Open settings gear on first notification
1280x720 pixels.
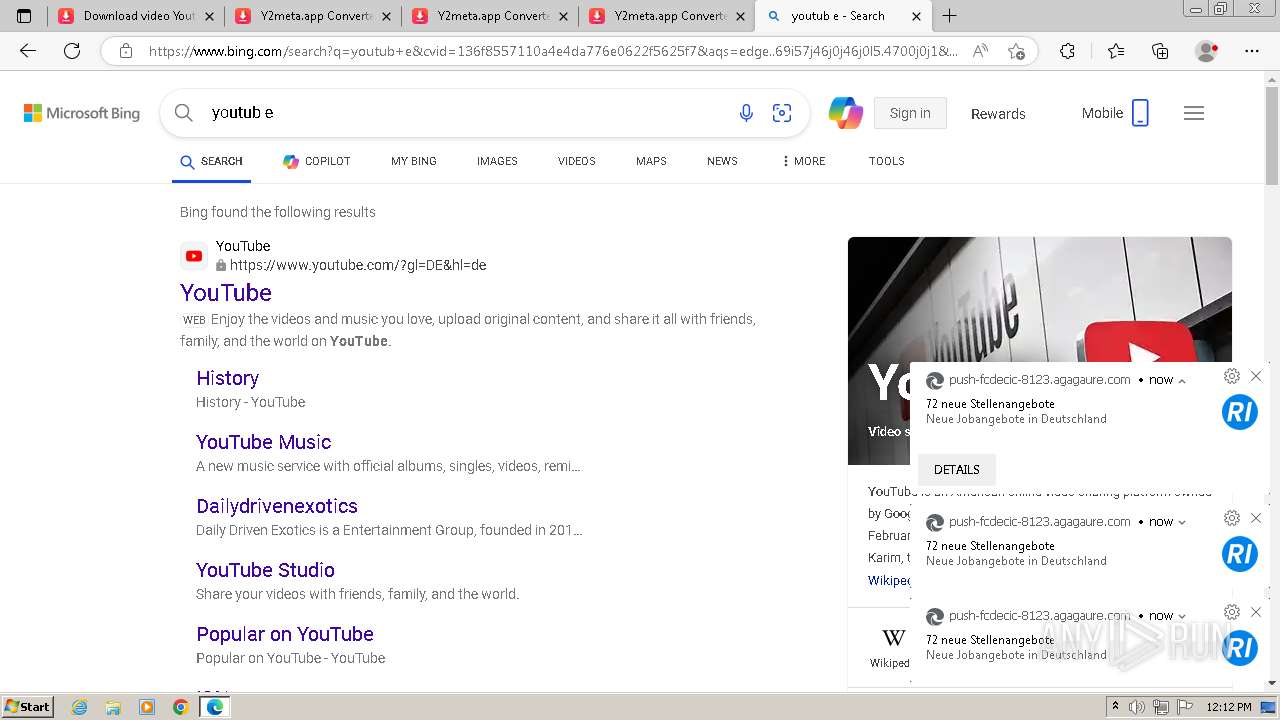(1232, 376)
